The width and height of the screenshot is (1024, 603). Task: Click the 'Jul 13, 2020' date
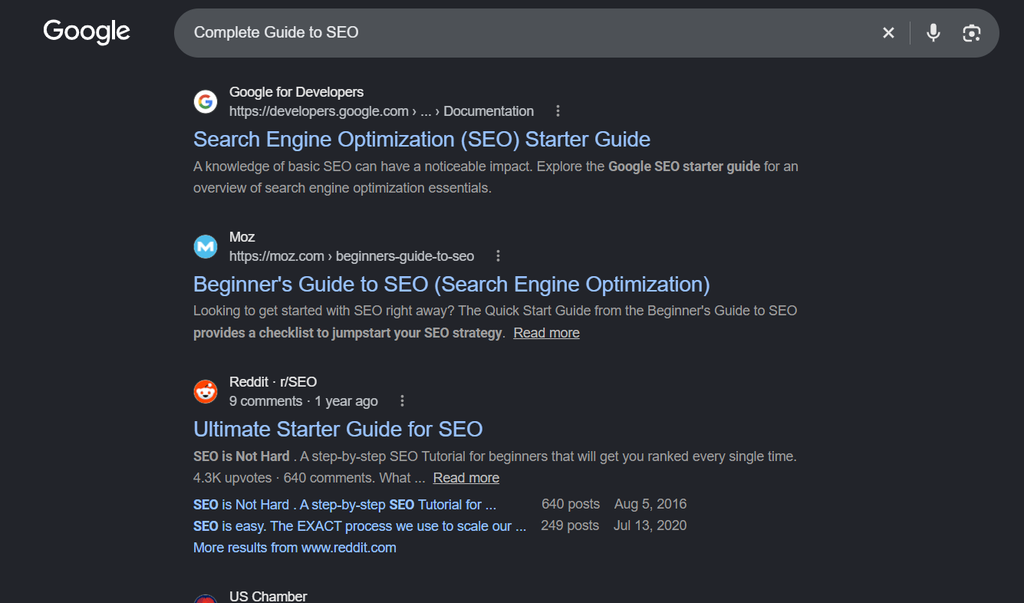pyautogui.click(x=650, y=526)
